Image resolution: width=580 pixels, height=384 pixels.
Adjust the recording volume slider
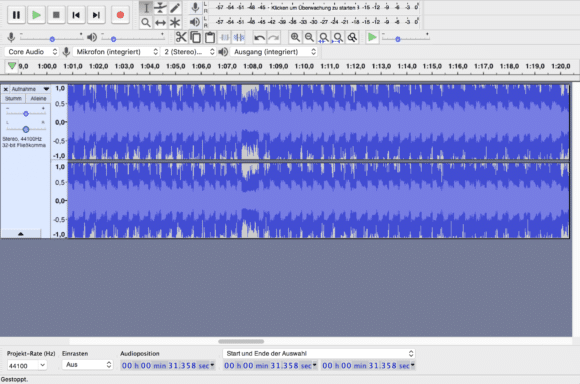pos(52,38)
